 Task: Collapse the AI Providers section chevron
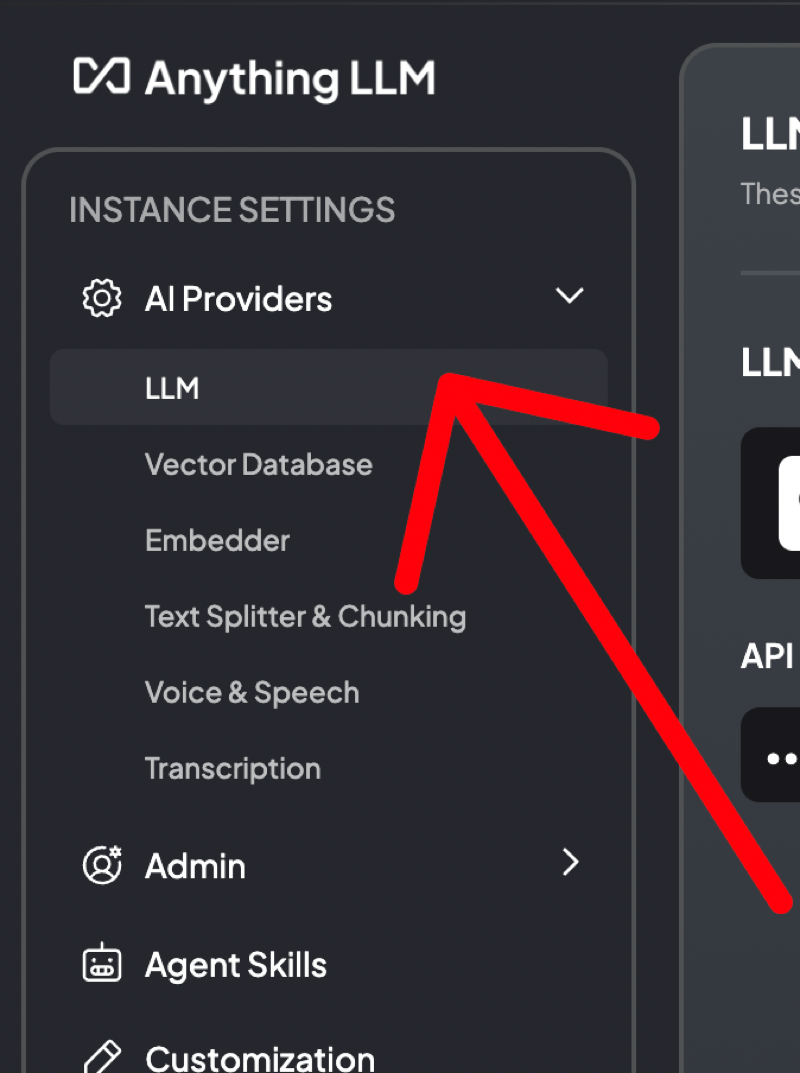point(569,296)
